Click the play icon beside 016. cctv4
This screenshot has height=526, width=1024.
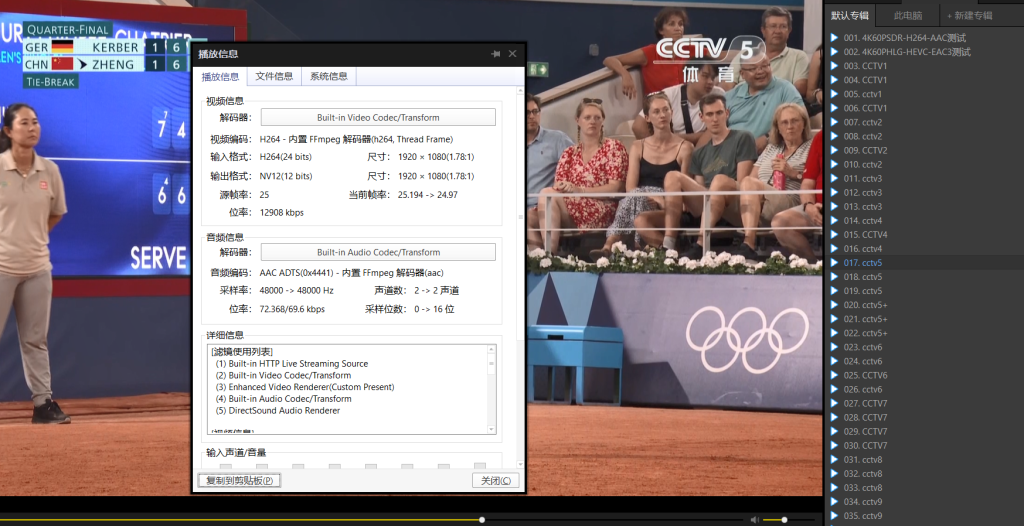(x=834, y=248)
